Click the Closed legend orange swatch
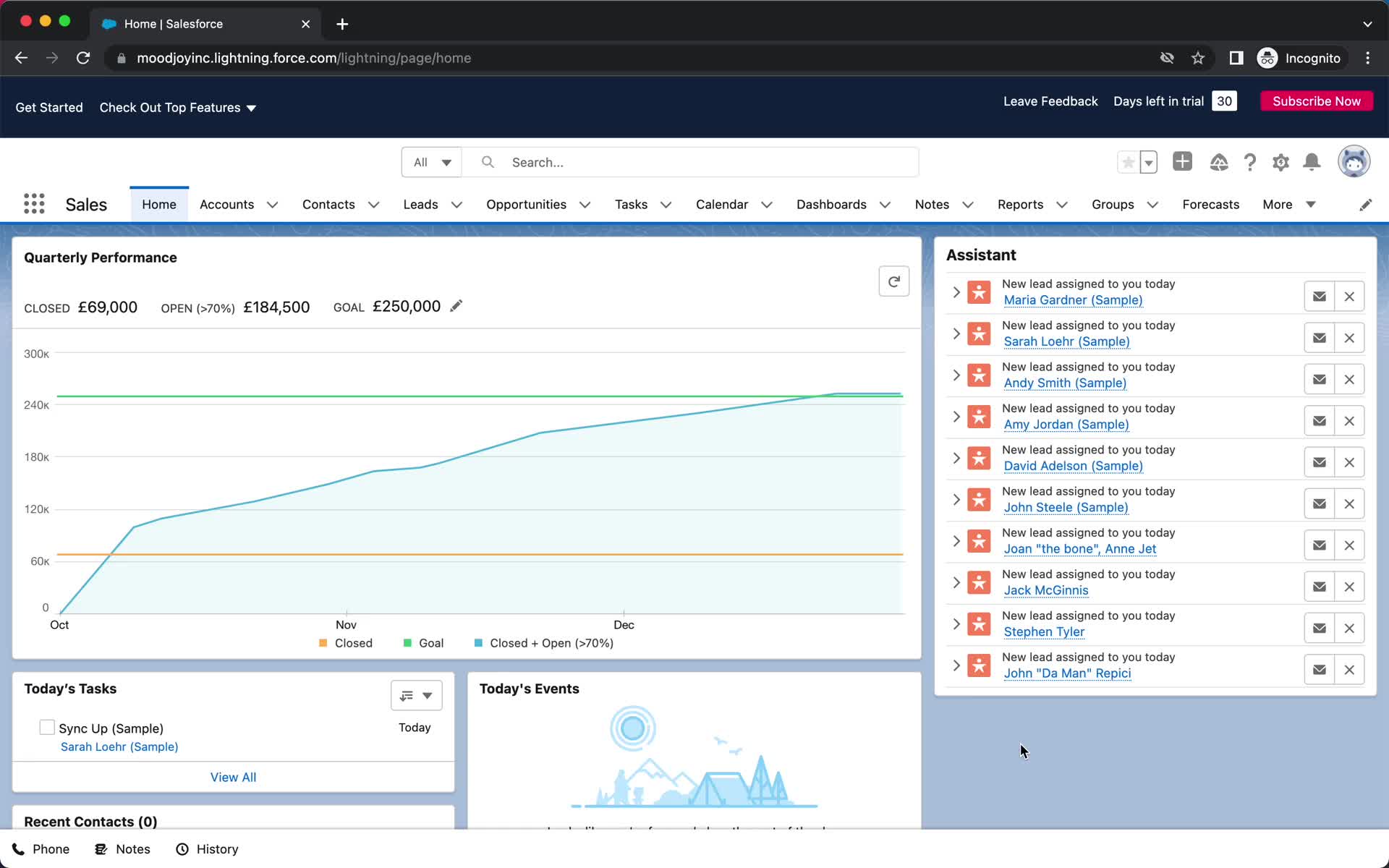 coord(323,643)
